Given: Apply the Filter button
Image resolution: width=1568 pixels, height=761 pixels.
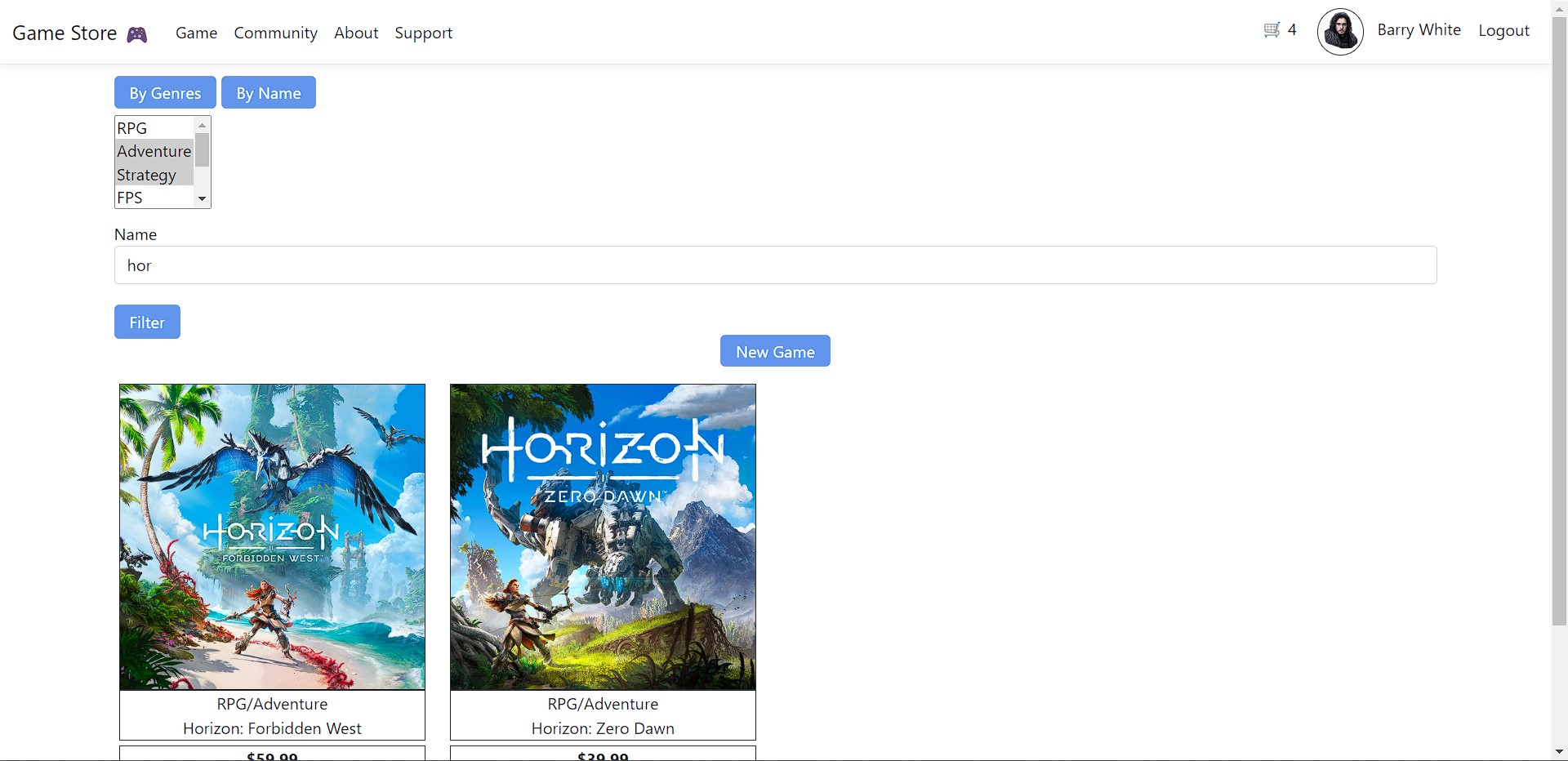Looking at the screenshot, I should tap(147, 322).
